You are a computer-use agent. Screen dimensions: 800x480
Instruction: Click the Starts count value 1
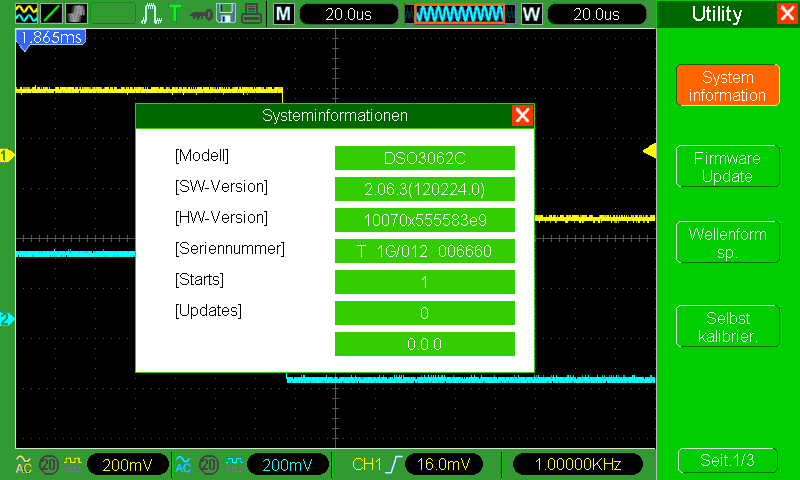click(424, 282)
